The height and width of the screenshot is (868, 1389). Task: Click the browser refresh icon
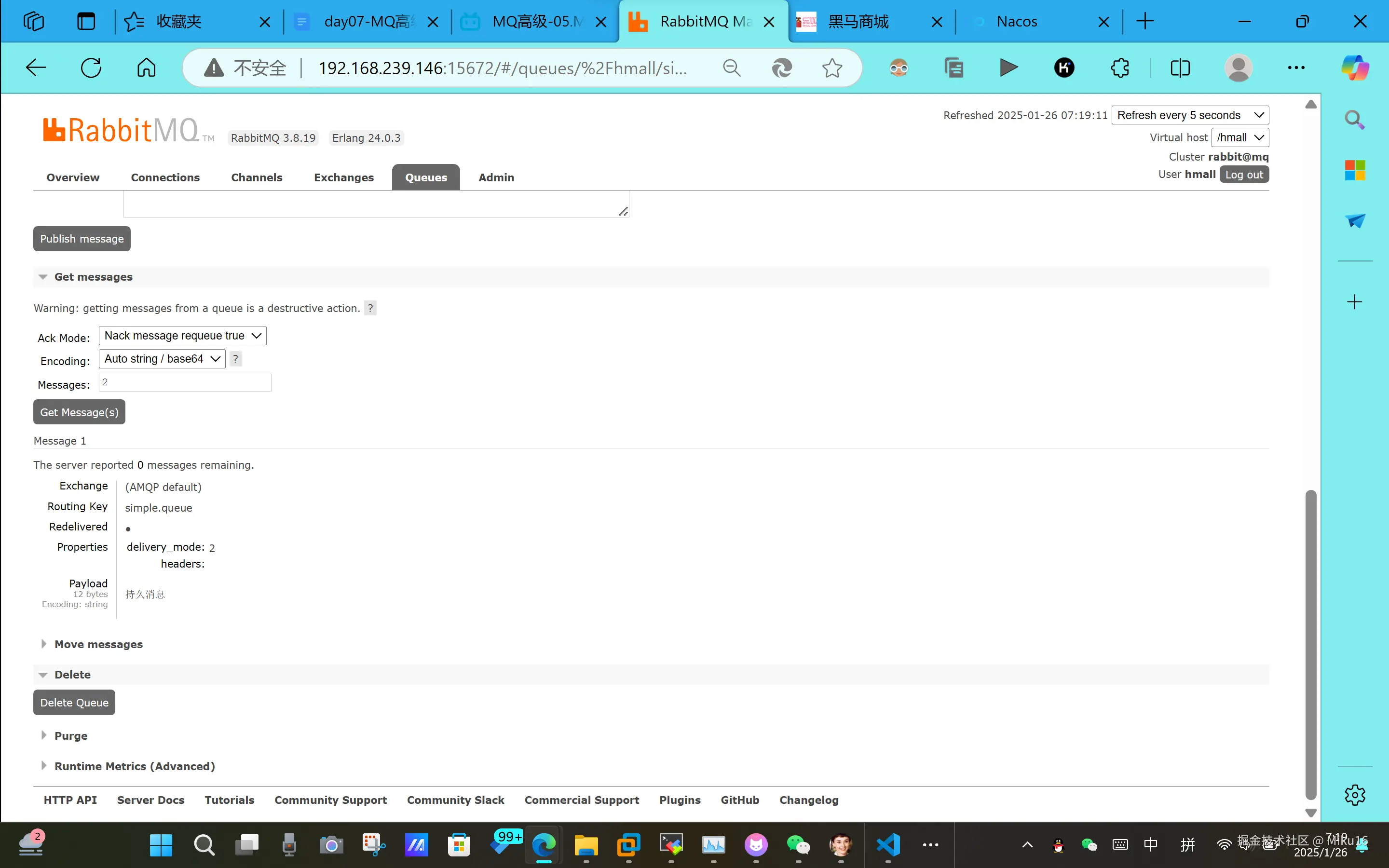pos(91,68)
